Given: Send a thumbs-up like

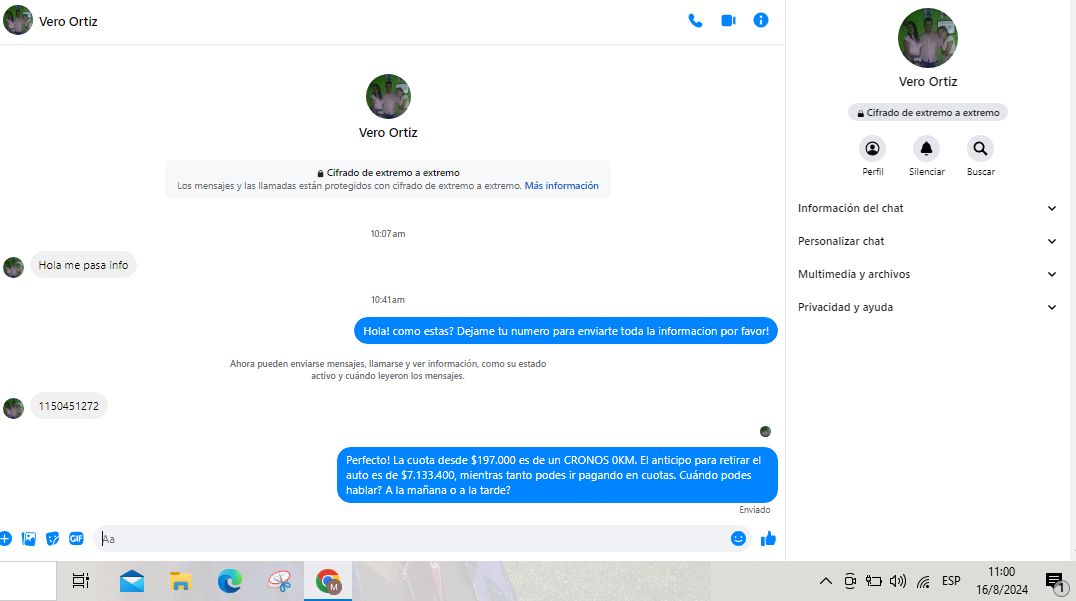Looking at the screenshot, I should coord(768,539).
